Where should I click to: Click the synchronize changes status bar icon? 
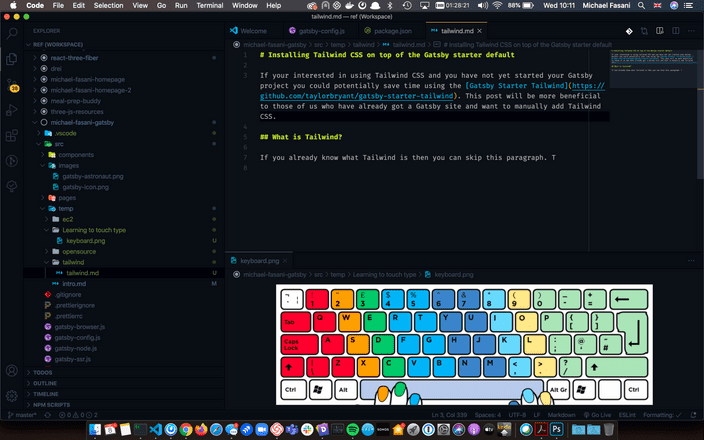(x=48, y=415)
